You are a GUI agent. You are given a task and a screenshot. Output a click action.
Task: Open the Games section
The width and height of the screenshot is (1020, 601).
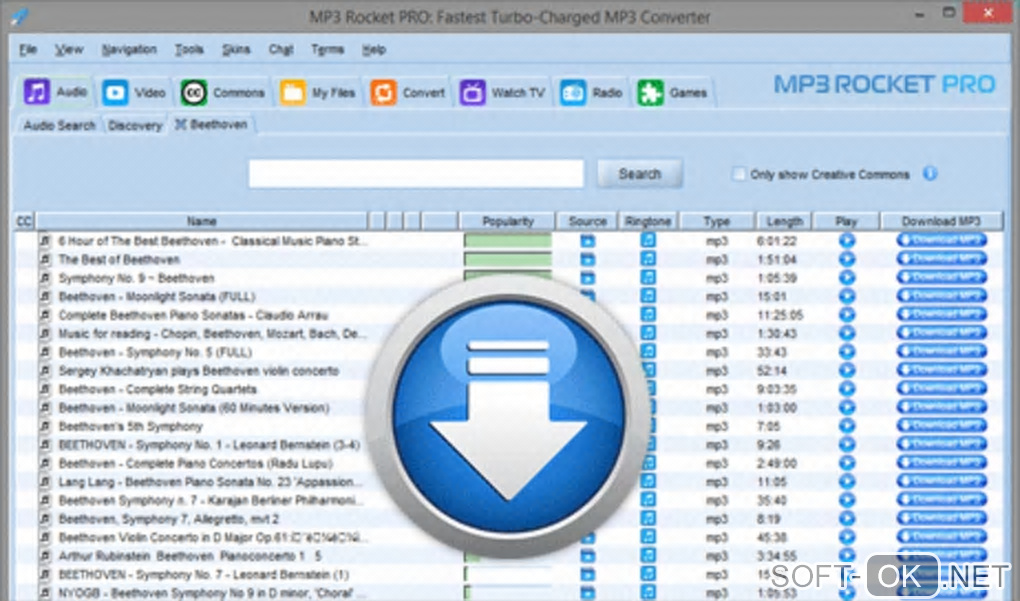point(673,92)
